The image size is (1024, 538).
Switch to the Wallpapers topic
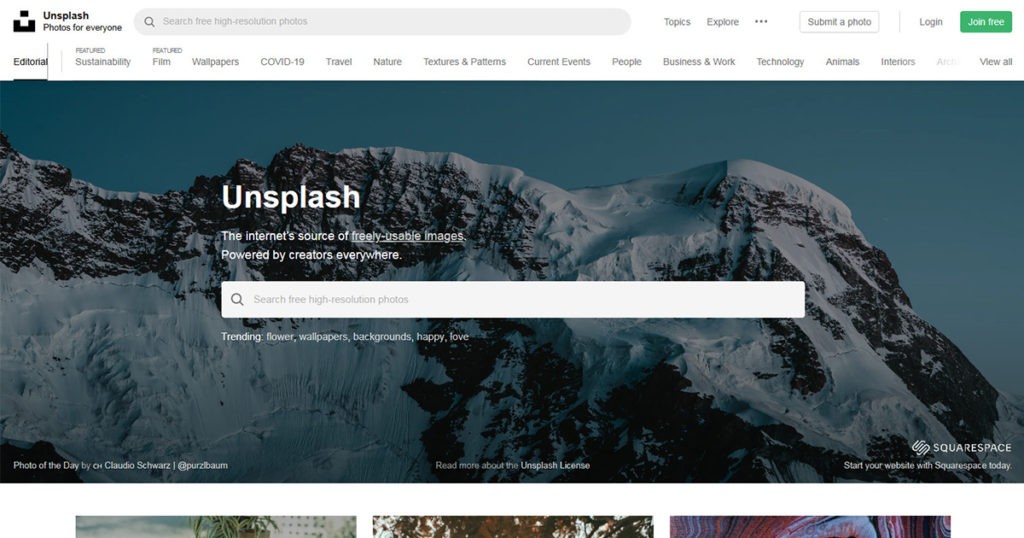[215, 61]
